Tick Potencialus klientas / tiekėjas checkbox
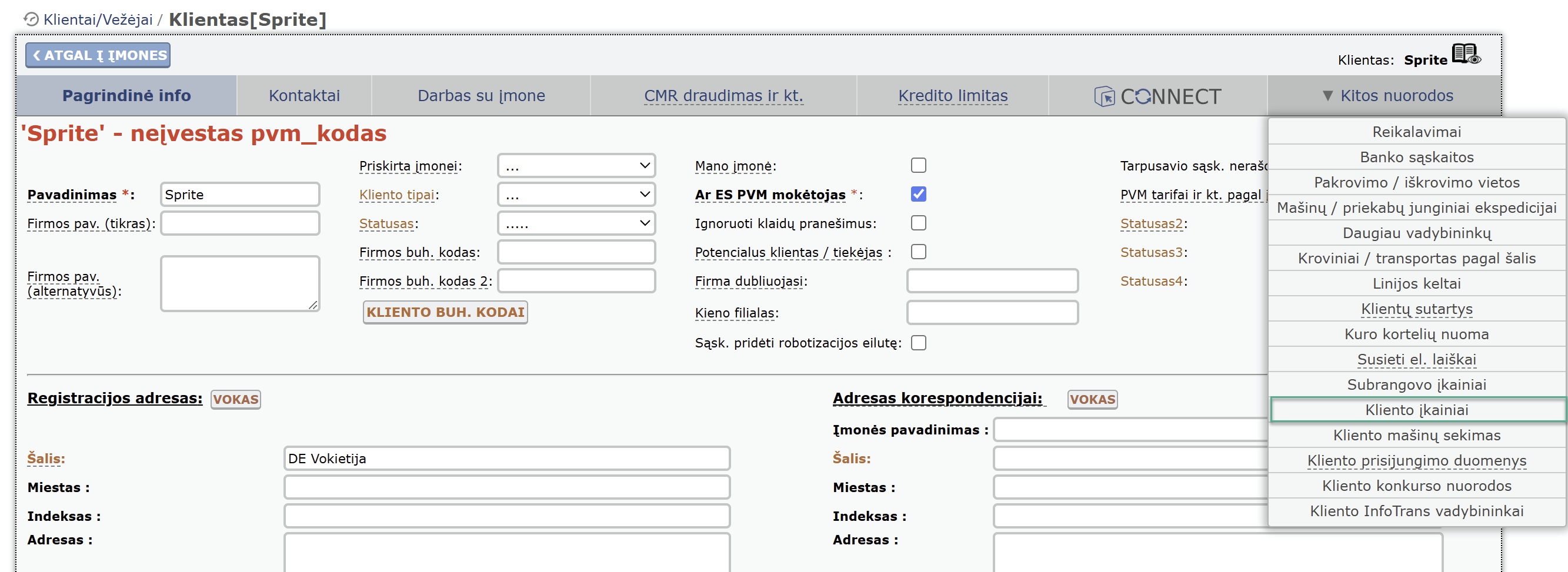Image resolution: width=1568 pixels, height=572 pixels. [x=918, y=252]
